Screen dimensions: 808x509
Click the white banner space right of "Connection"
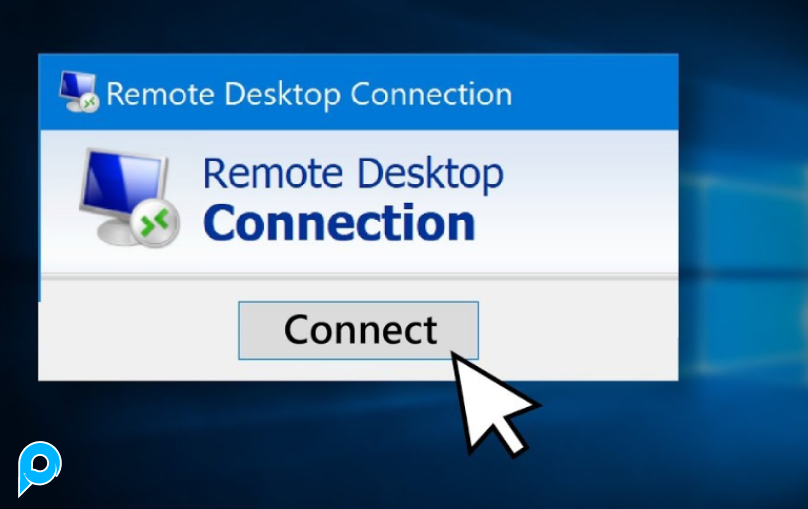tap(577, 222)
